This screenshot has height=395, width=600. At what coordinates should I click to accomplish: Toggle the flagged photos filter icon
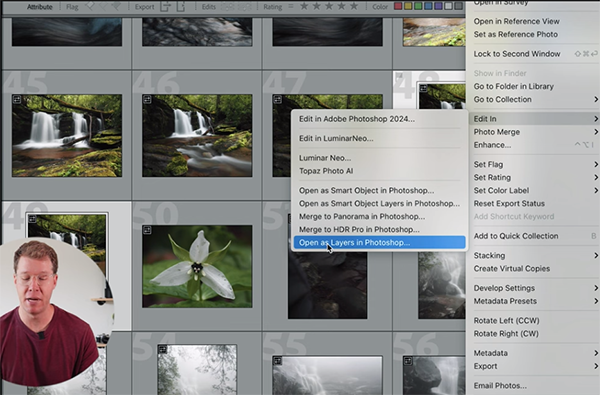[x=91, y=6]
